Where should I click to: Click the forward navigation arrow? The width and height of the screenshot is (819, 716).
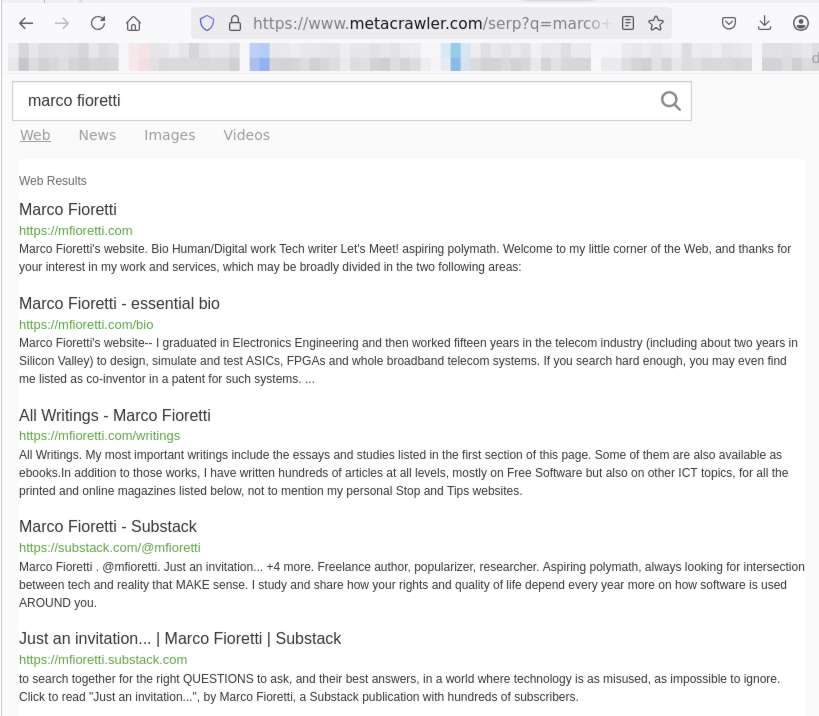pos(62,24)
